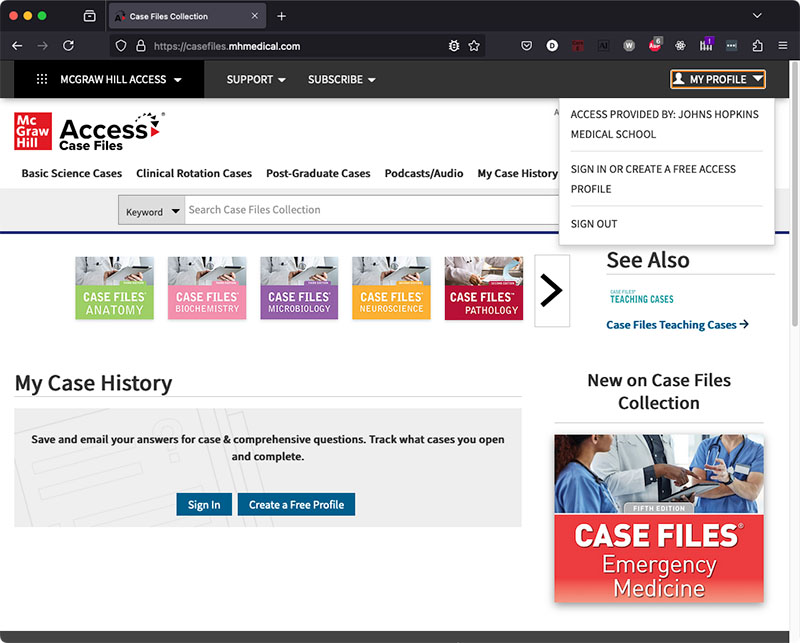The width and height of the screenshot is (800, 643).
Task: Collapse the My Profile dropdown
Action: point(718,79)
